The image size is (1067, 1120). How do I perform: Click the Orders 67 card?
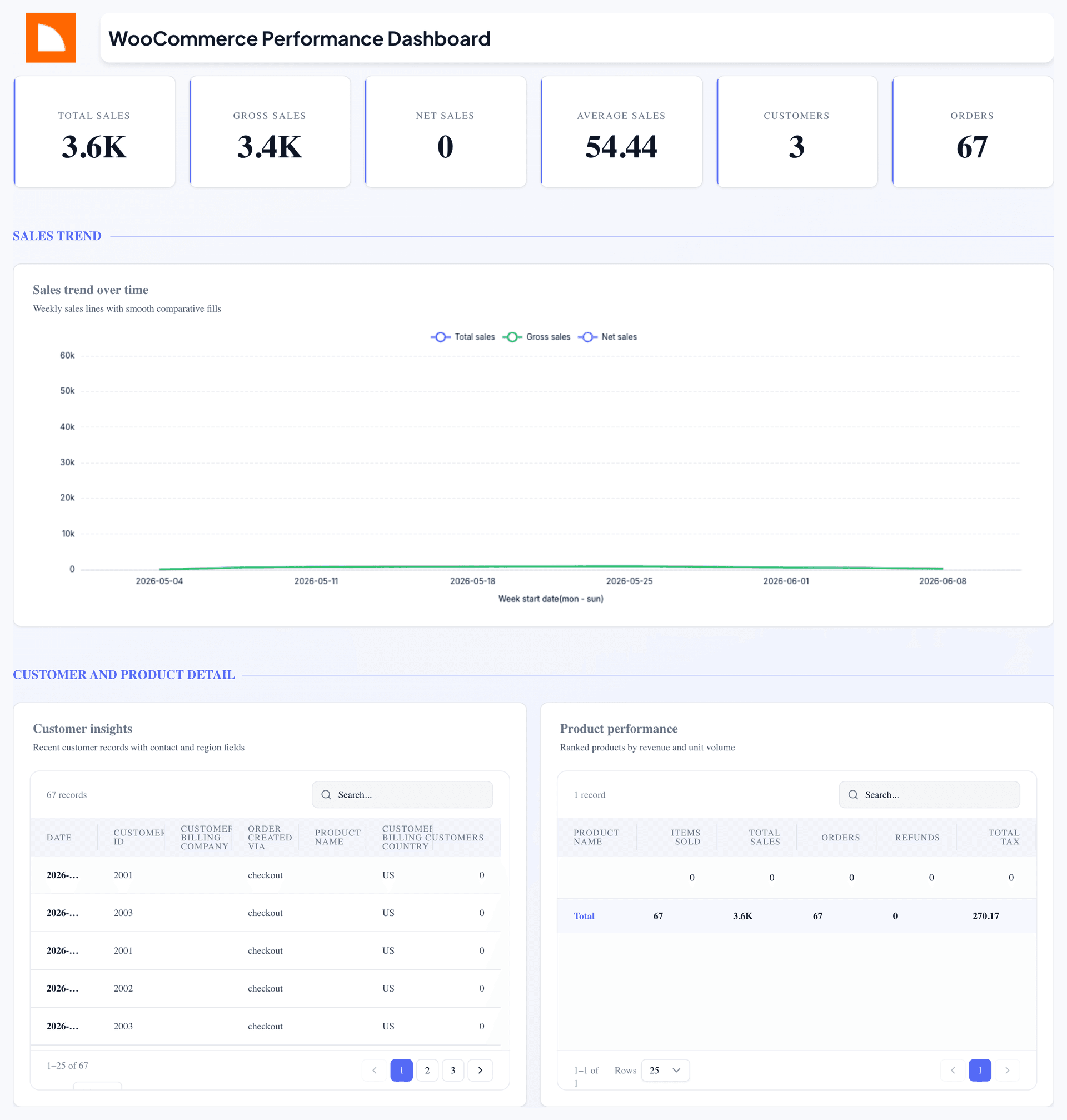click(973, 131)
